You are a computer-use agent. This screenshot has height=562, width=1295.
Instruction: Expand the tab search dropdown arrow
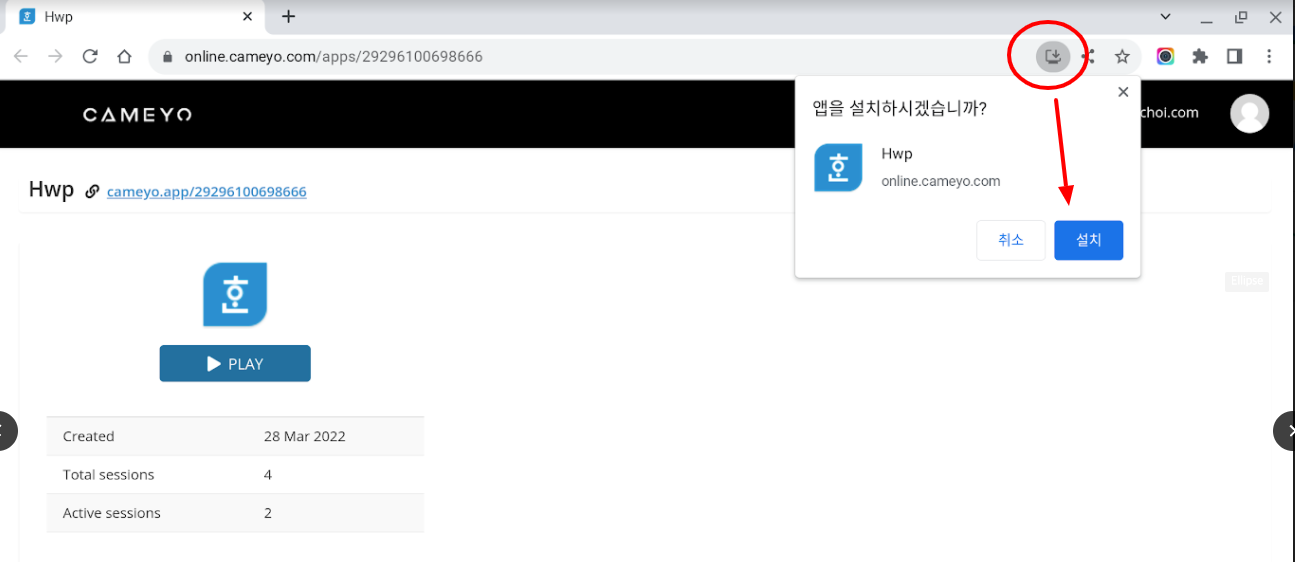[1165, 17]
